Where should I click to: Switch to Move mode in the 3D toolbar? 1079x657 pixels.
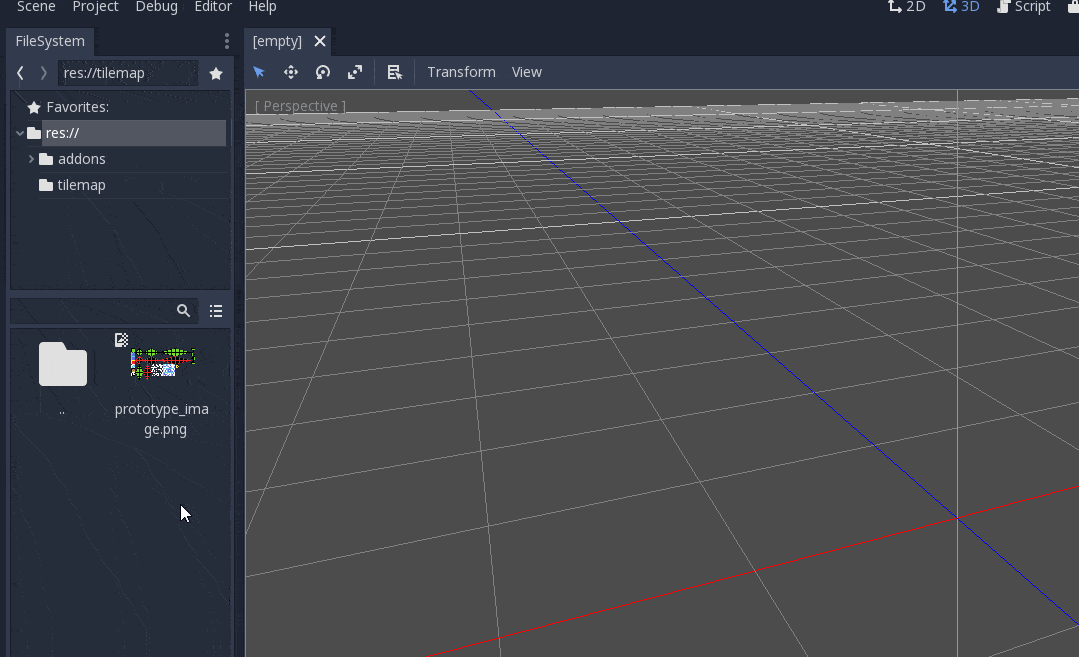pos(290,71)
